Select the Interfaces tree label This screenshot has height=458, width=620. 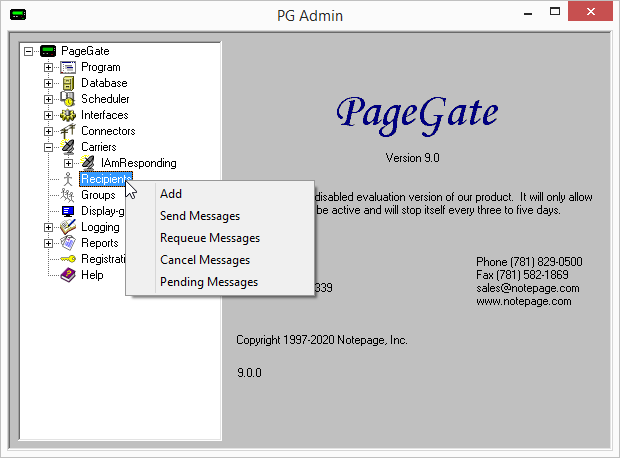pyautogui.click(x=105, y=115)
